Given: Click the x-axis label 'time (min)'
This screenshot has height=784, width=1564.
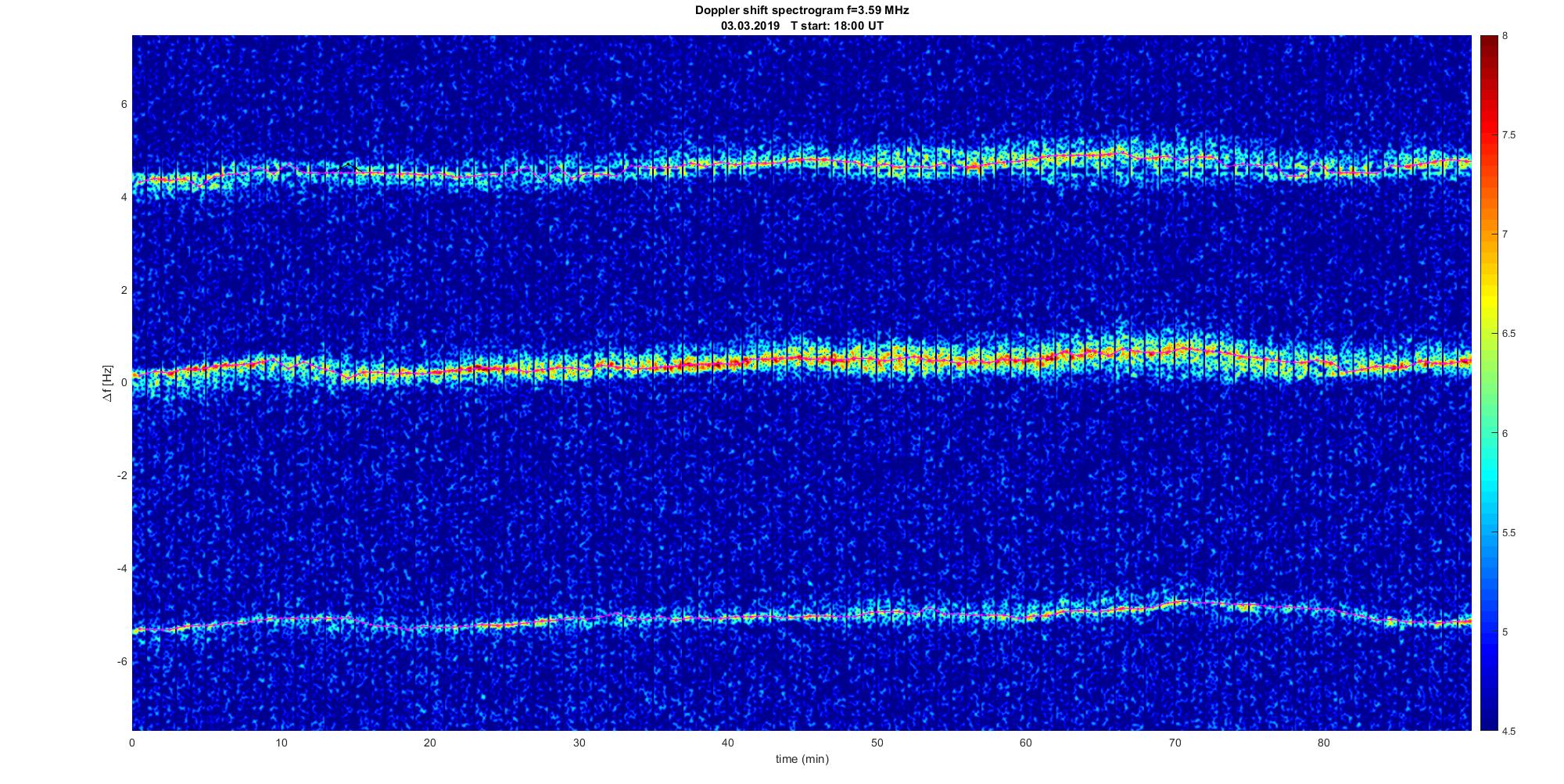Looking at the screenshot, I should click(x=802, y=759).
